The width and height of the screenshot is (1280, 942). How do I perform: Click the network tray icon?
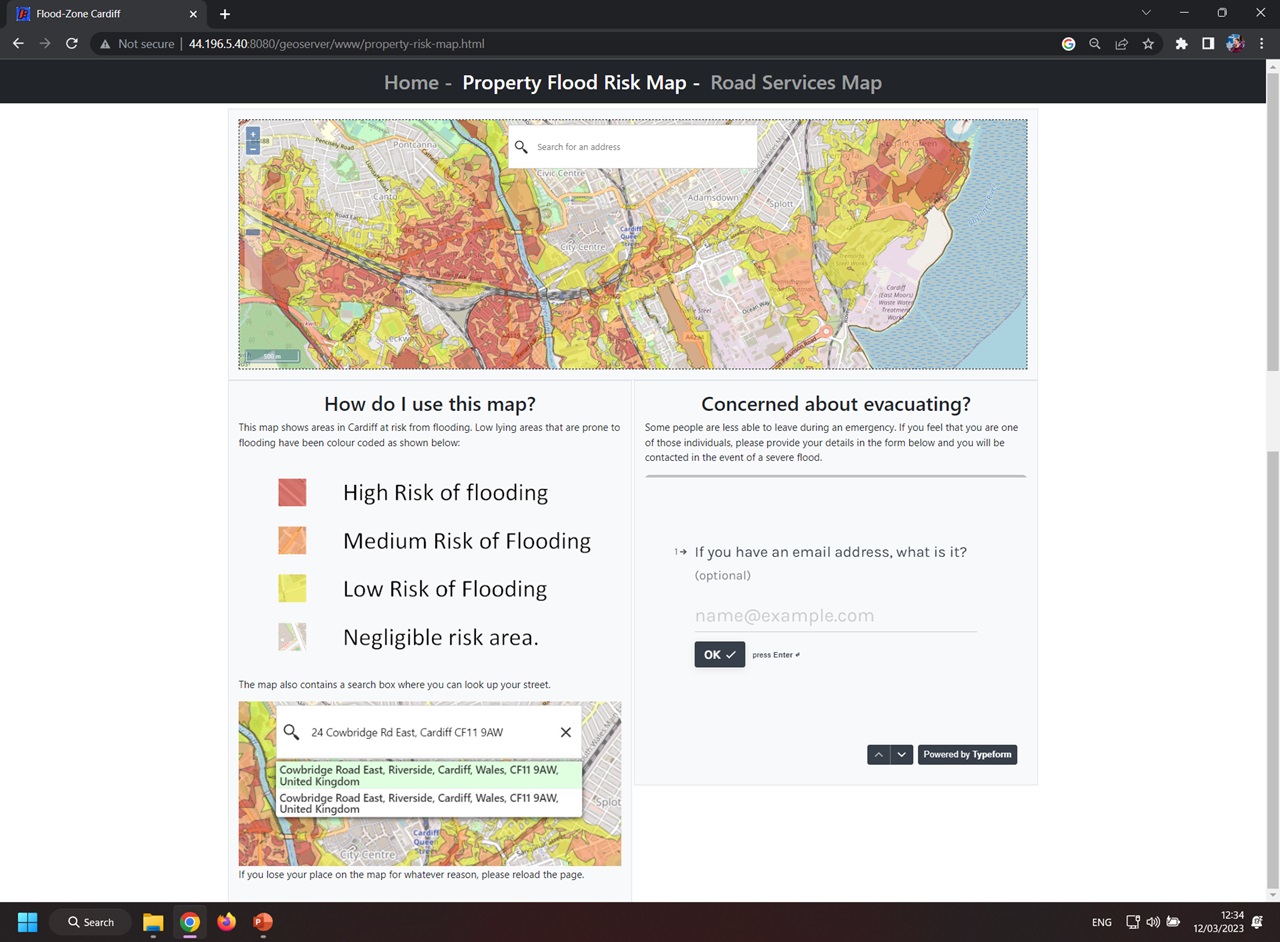[1133, 922]
